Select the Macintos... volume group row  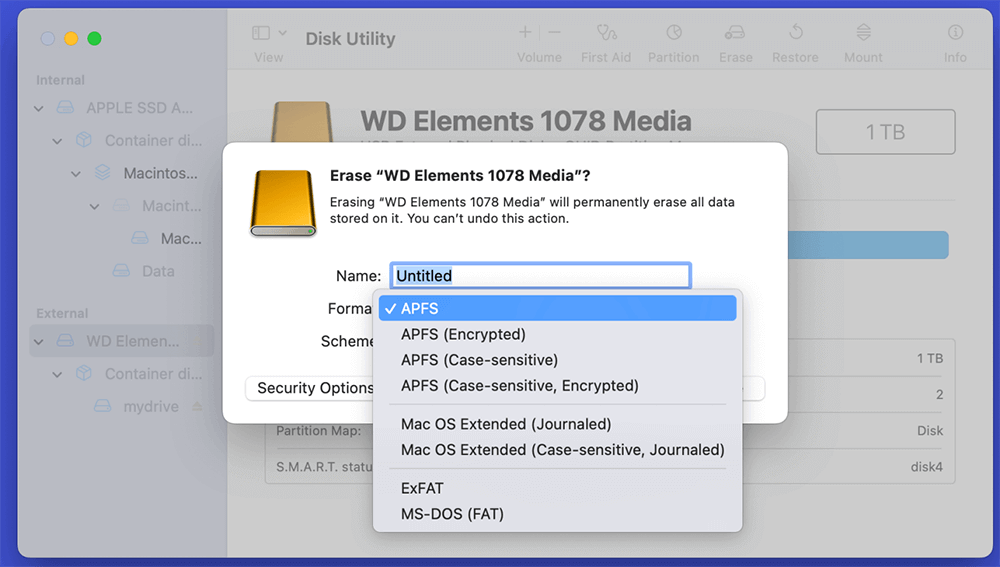pyautogui.click(x=121, y=173)
